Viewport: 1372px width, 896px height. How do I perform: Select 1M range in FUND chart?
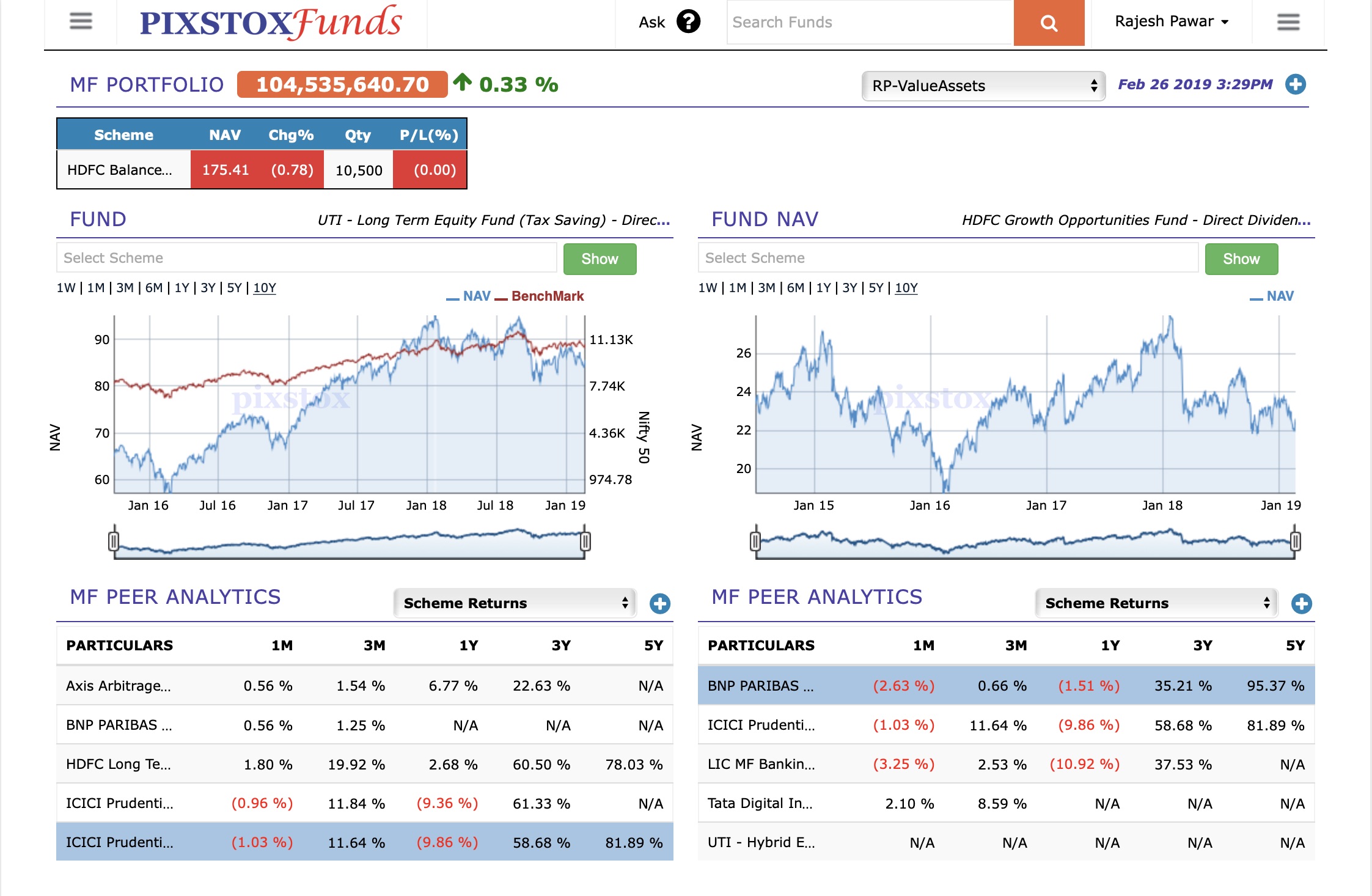[x=96, y=288]
